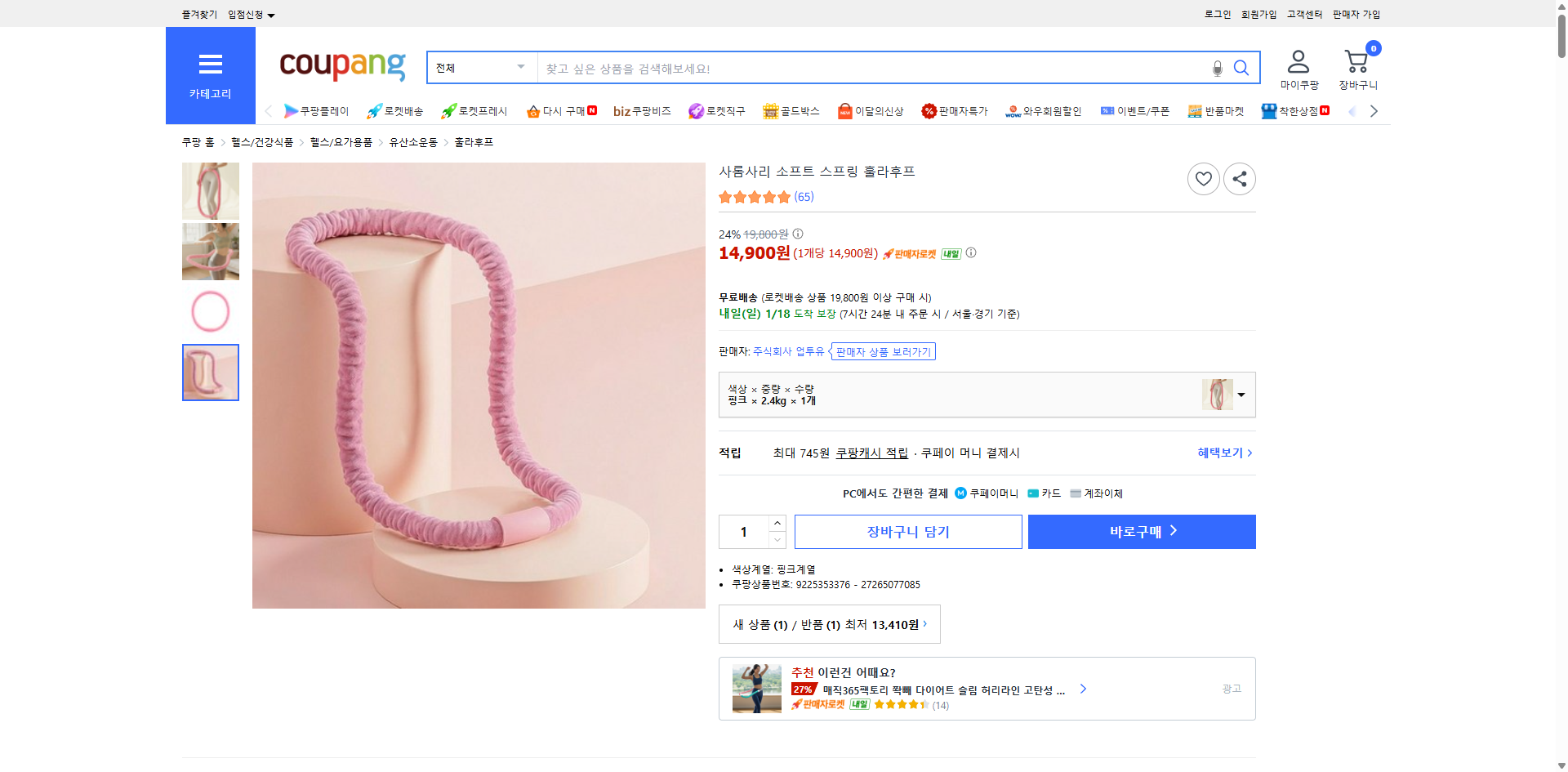This screenshot has width=1568, height=772.
Task: Click the search magnifier icon
Action: click(1241, 68)
